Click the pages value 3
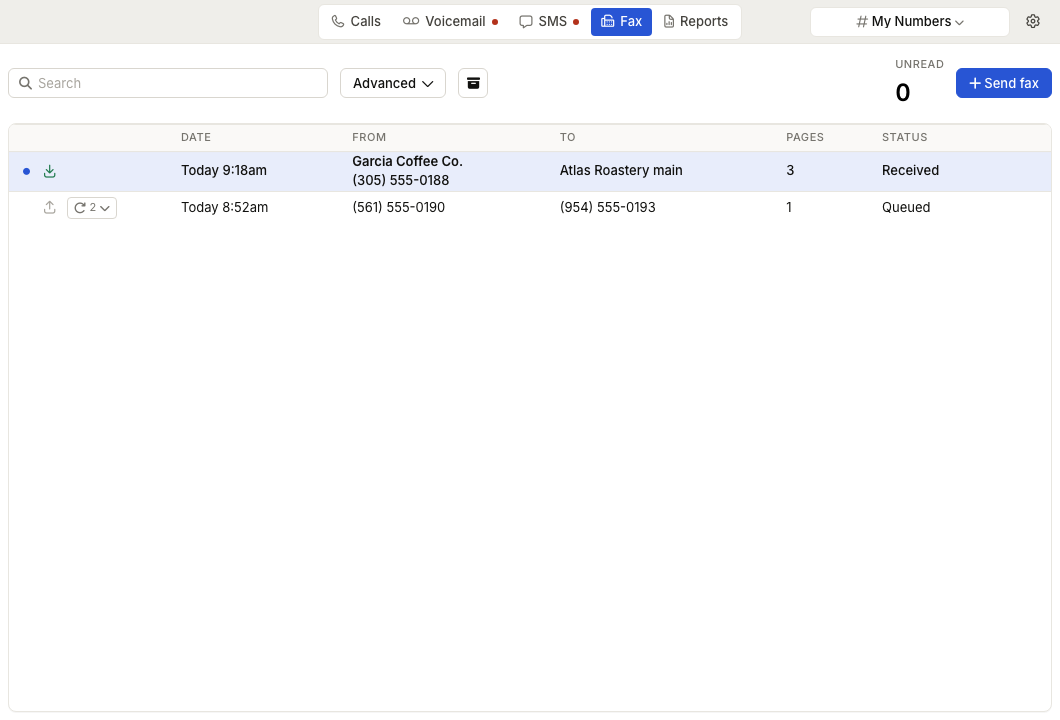The width and height of the screenshot is (1060, 720). (x=790, y=170)
